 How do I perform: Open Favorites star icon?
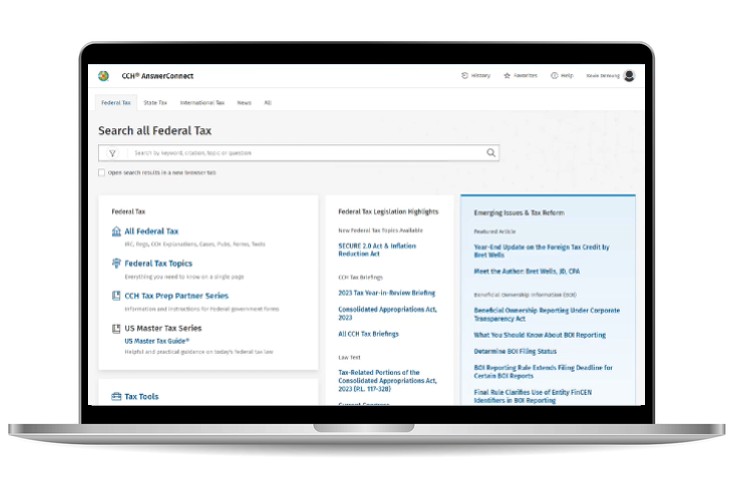(507, 76)
